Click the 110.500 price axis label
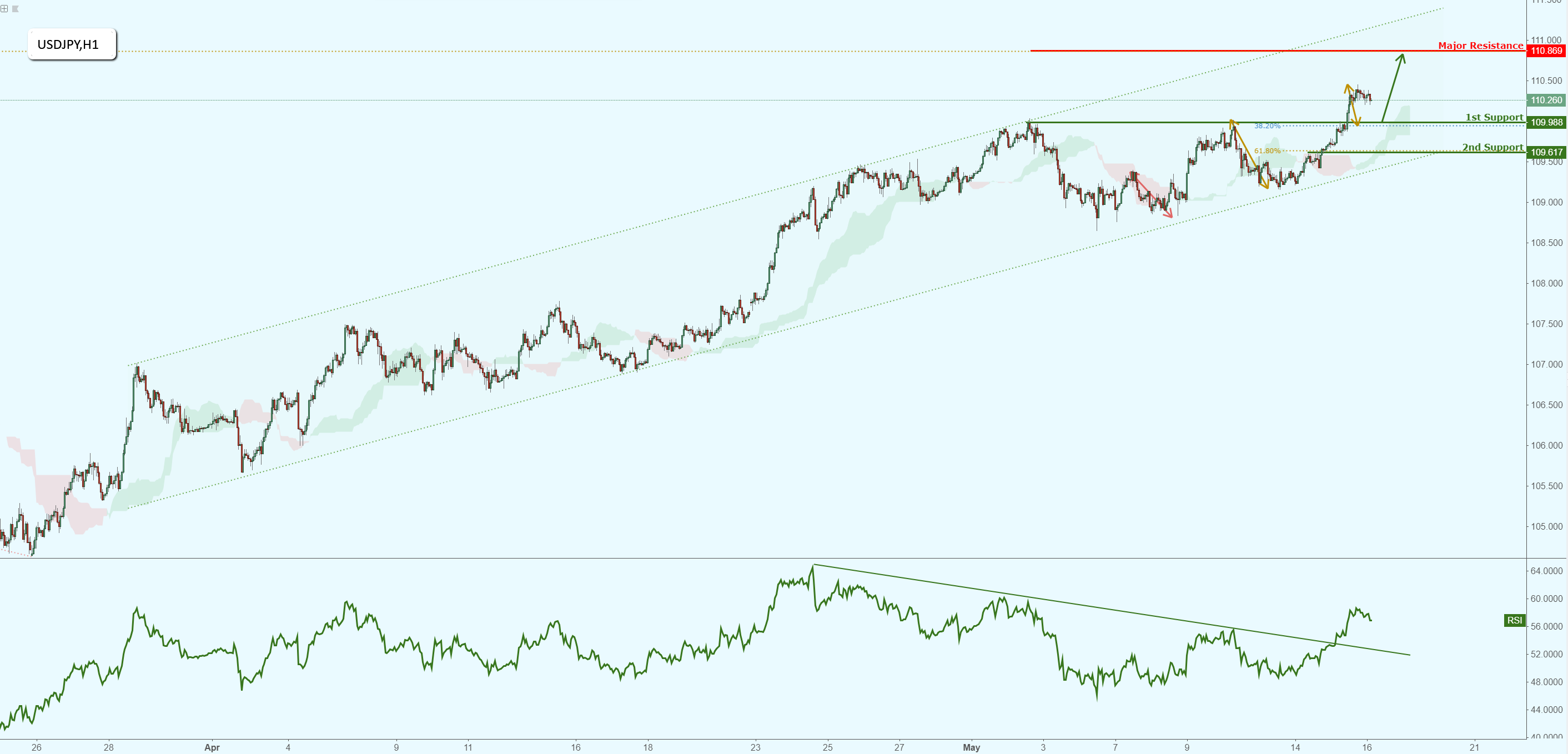Viewport: 1568px width, 754px height. pyautogui.click(x=1547, y=81)
